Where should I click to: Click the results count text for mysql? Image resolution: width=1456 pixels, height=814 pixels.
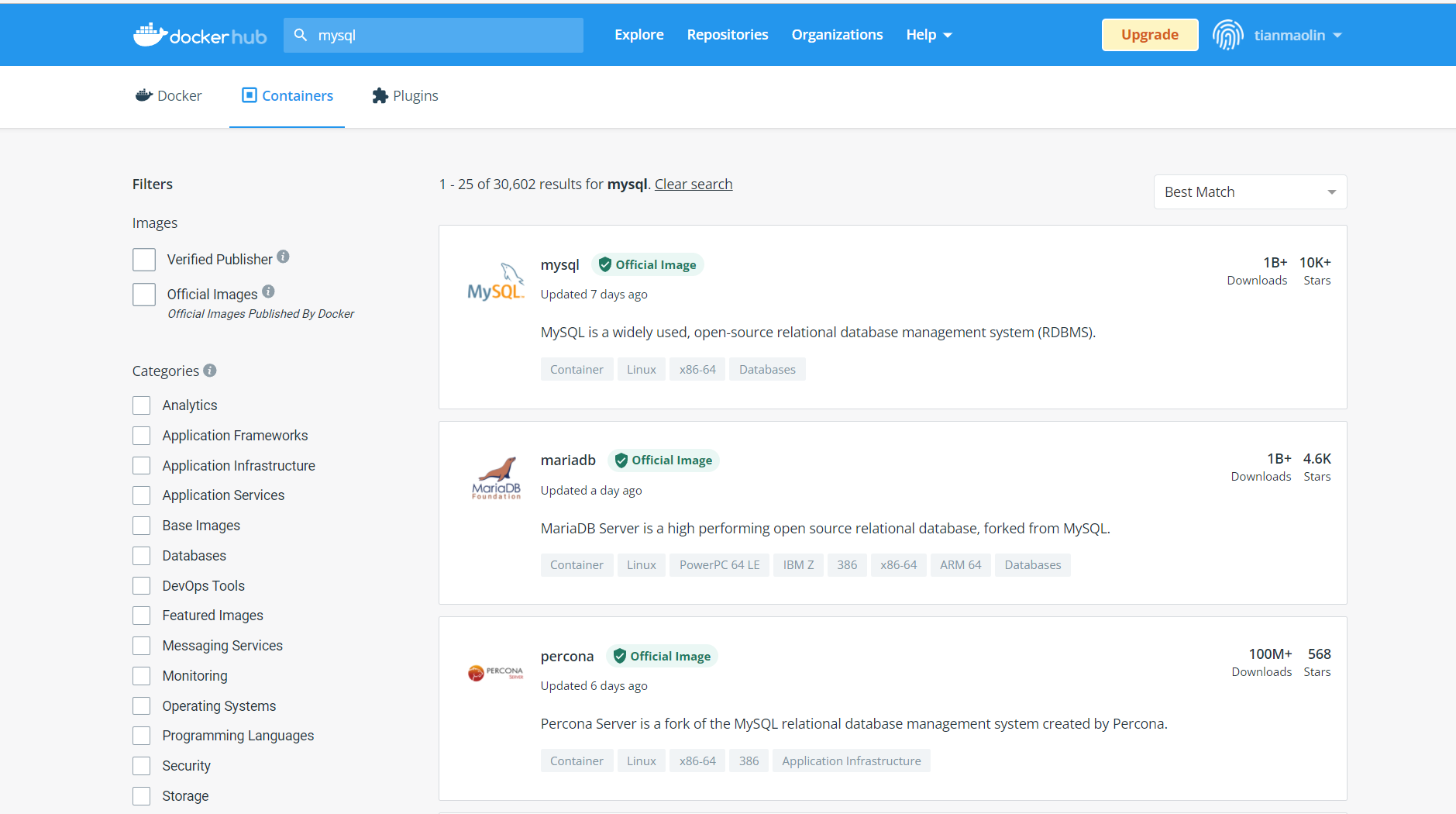pyautogui.click(x=543, y=184)
